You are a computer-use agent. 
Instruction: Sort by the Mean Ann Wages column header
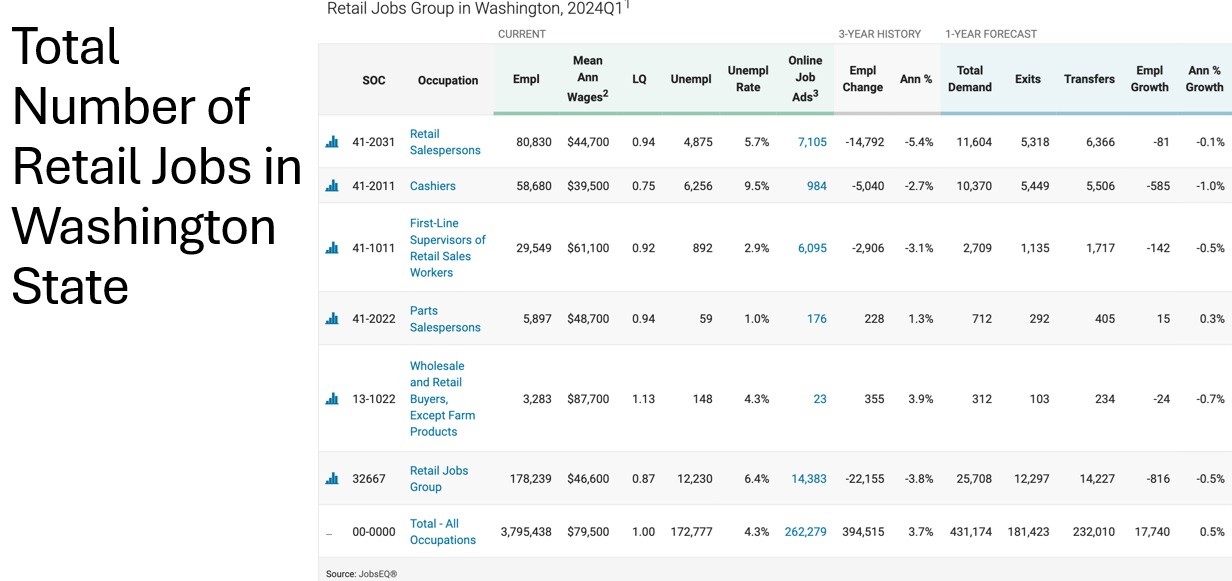588,79
